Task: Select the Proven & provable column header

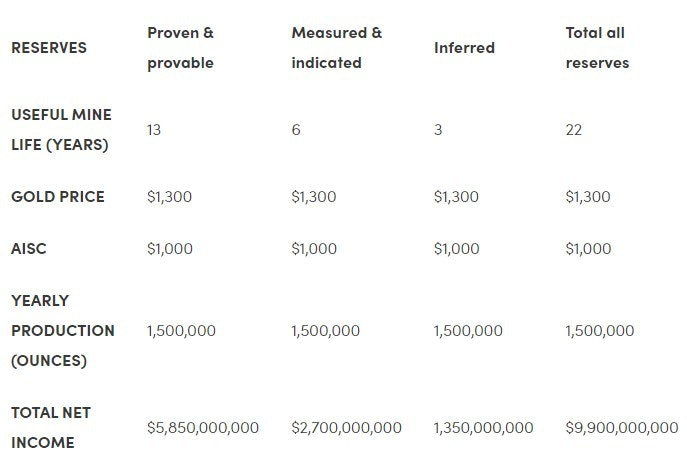Action: coord(180,47)
